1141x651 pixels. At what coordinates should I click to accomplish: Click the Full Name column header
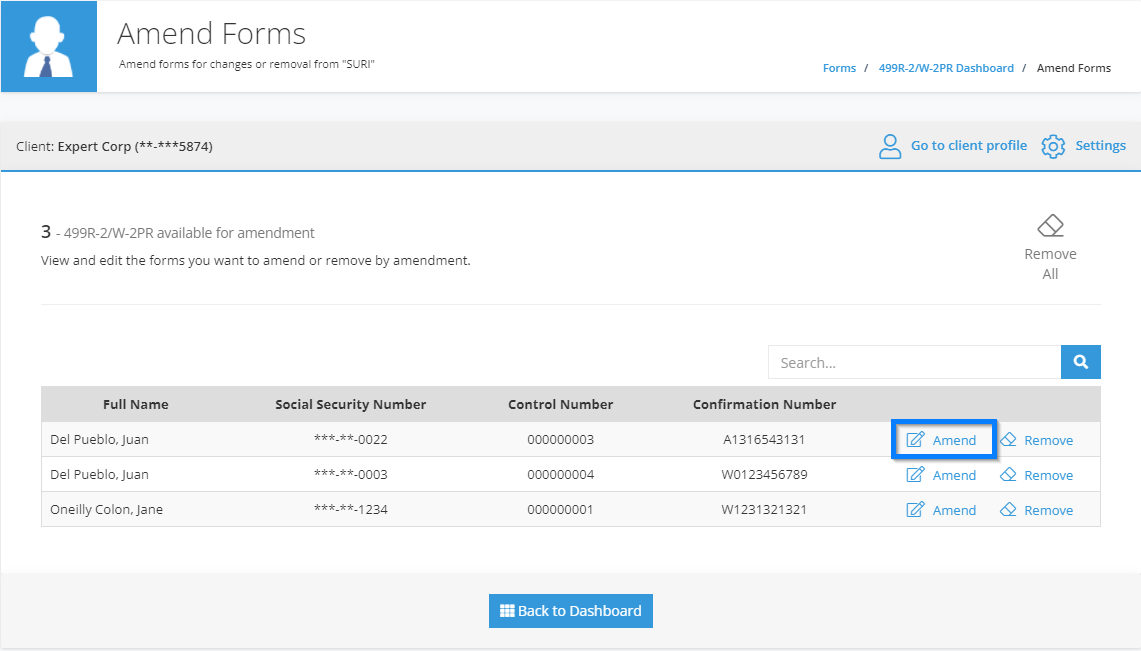(x=135, y=404)
